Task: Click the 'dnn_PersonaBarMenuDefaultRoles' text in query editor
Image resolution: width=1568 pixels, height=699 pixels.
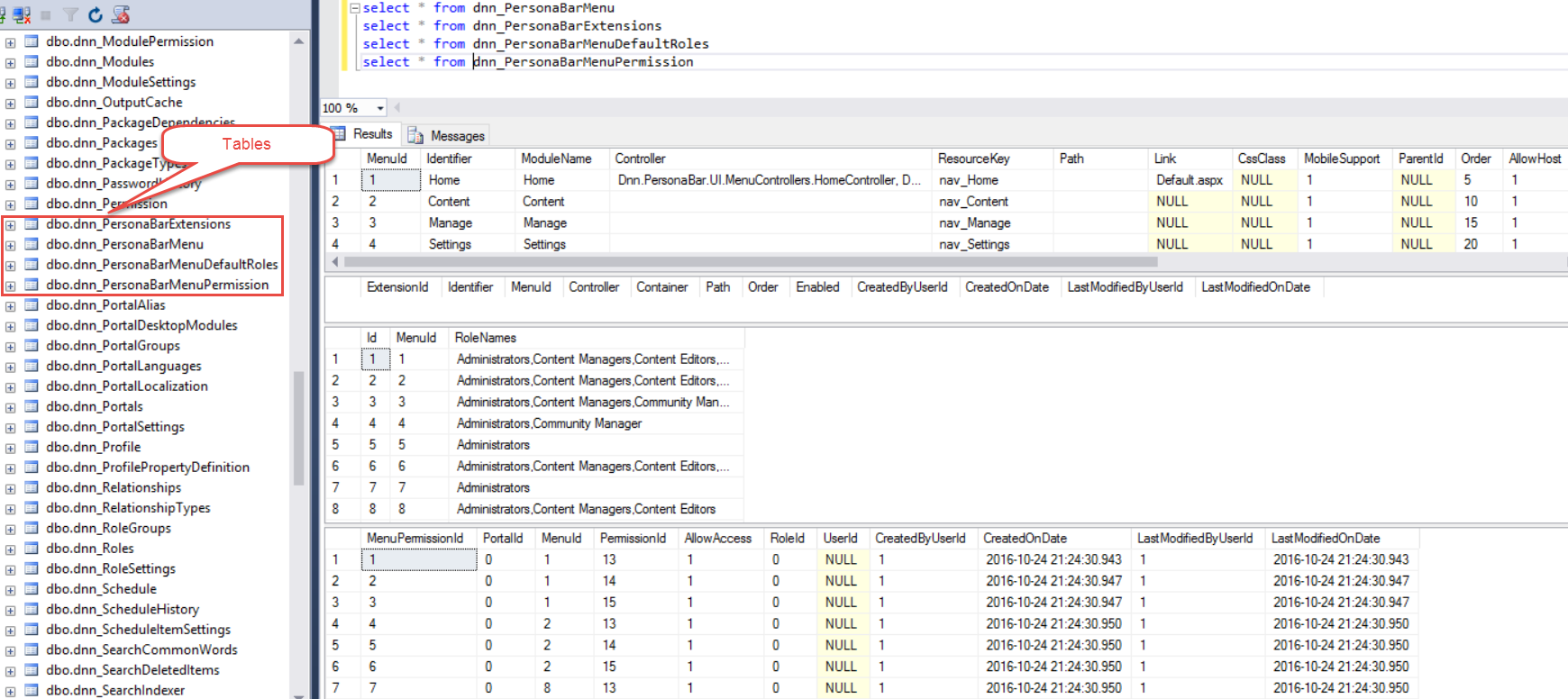Action: (590, 43)
